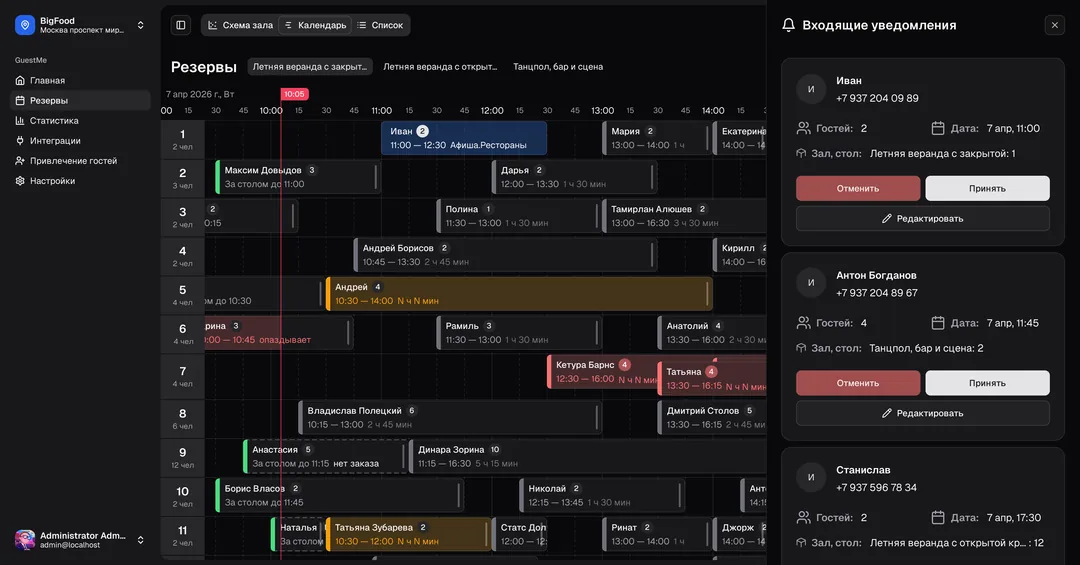Cancel Антон Богданов's reservation with Отменить

coord(858,383)
